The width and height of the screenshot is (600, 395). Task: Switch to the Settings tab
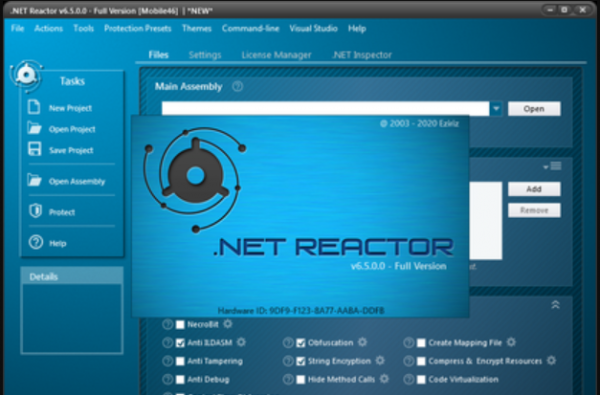click(x=205, y=55)
